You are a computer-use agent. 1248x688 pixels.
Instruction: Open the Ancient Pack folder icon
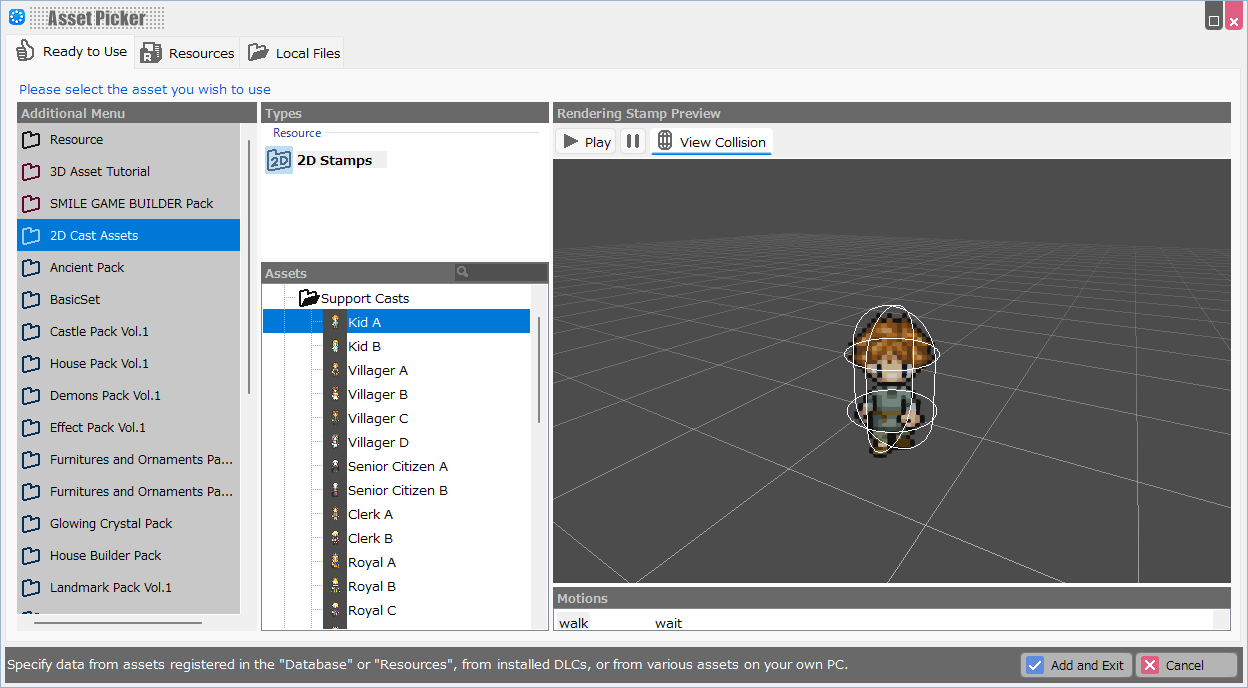31,267
